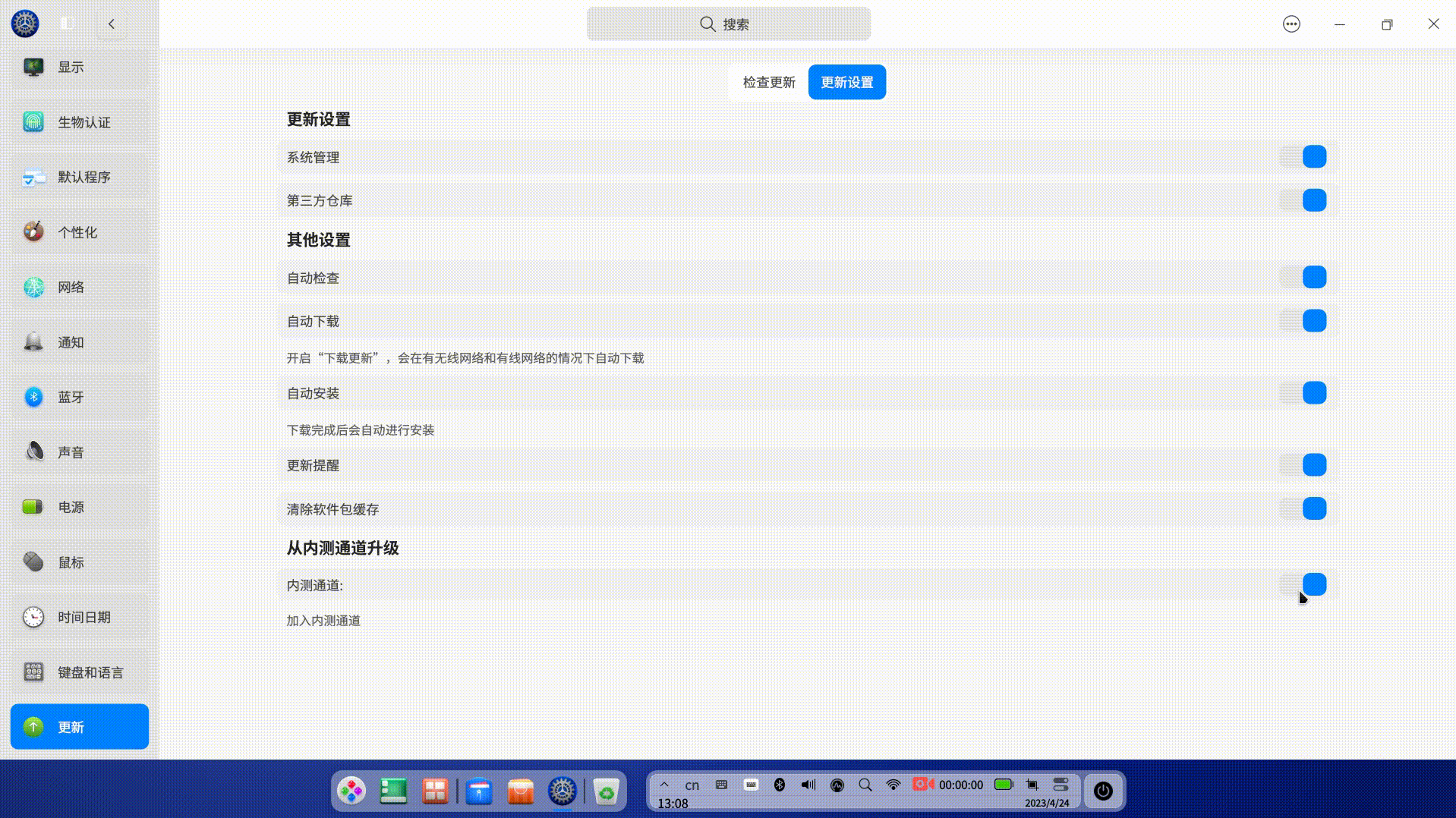Go back with the left arrow button
This screenshot has height=818, width=1456.
pos(112,24)
